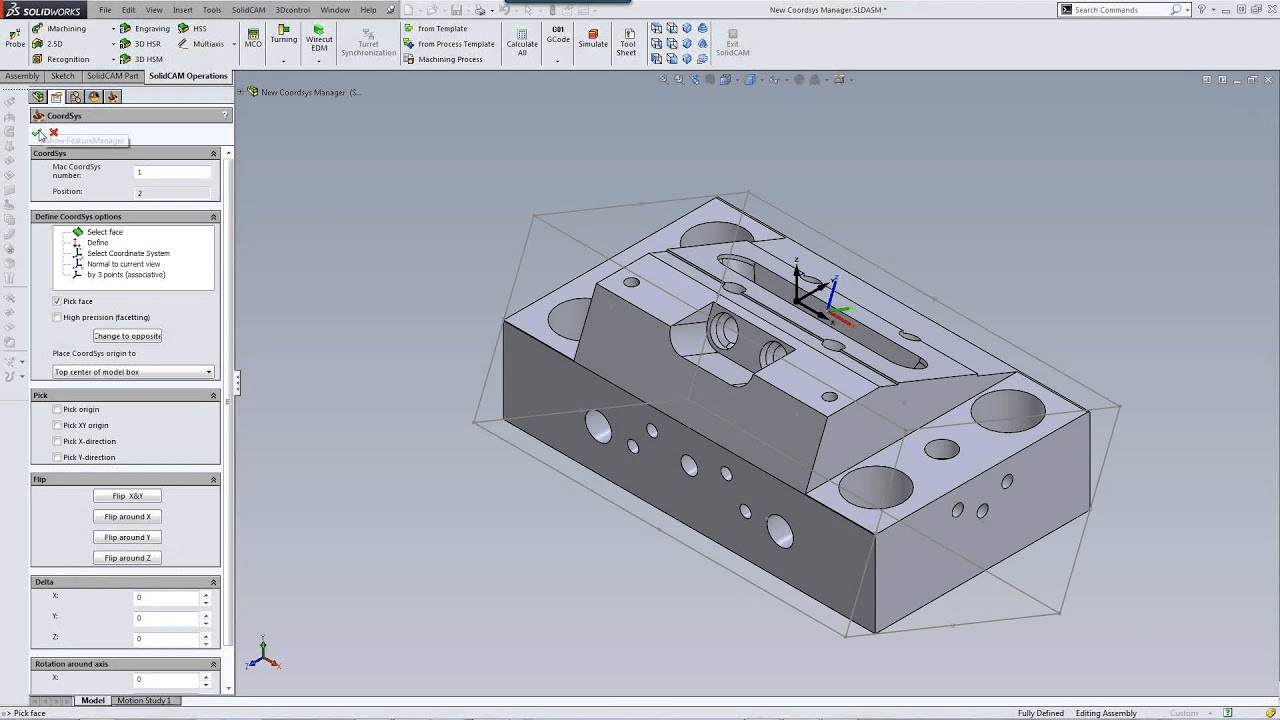Open Machining Process
Image resolution: width=1280 pixels, height=720 pixels.
[443, 59]
